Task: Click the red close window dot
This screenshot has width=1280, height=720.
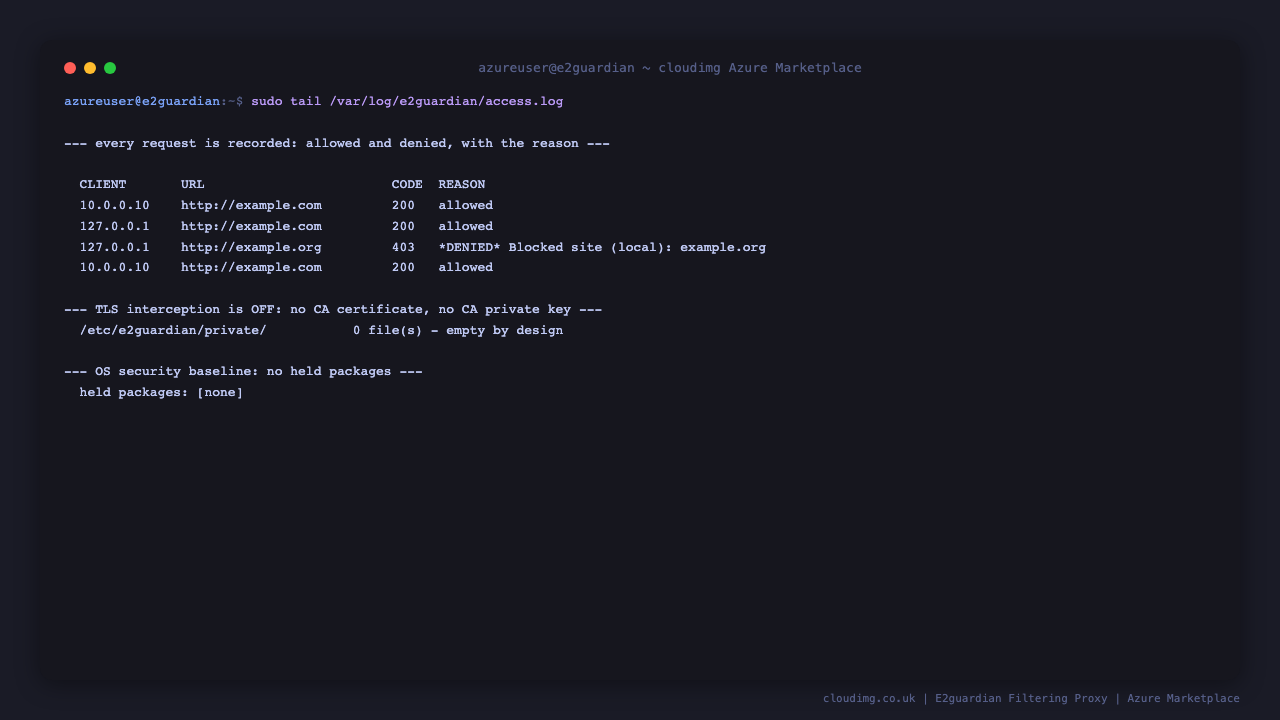Action: 70,68
